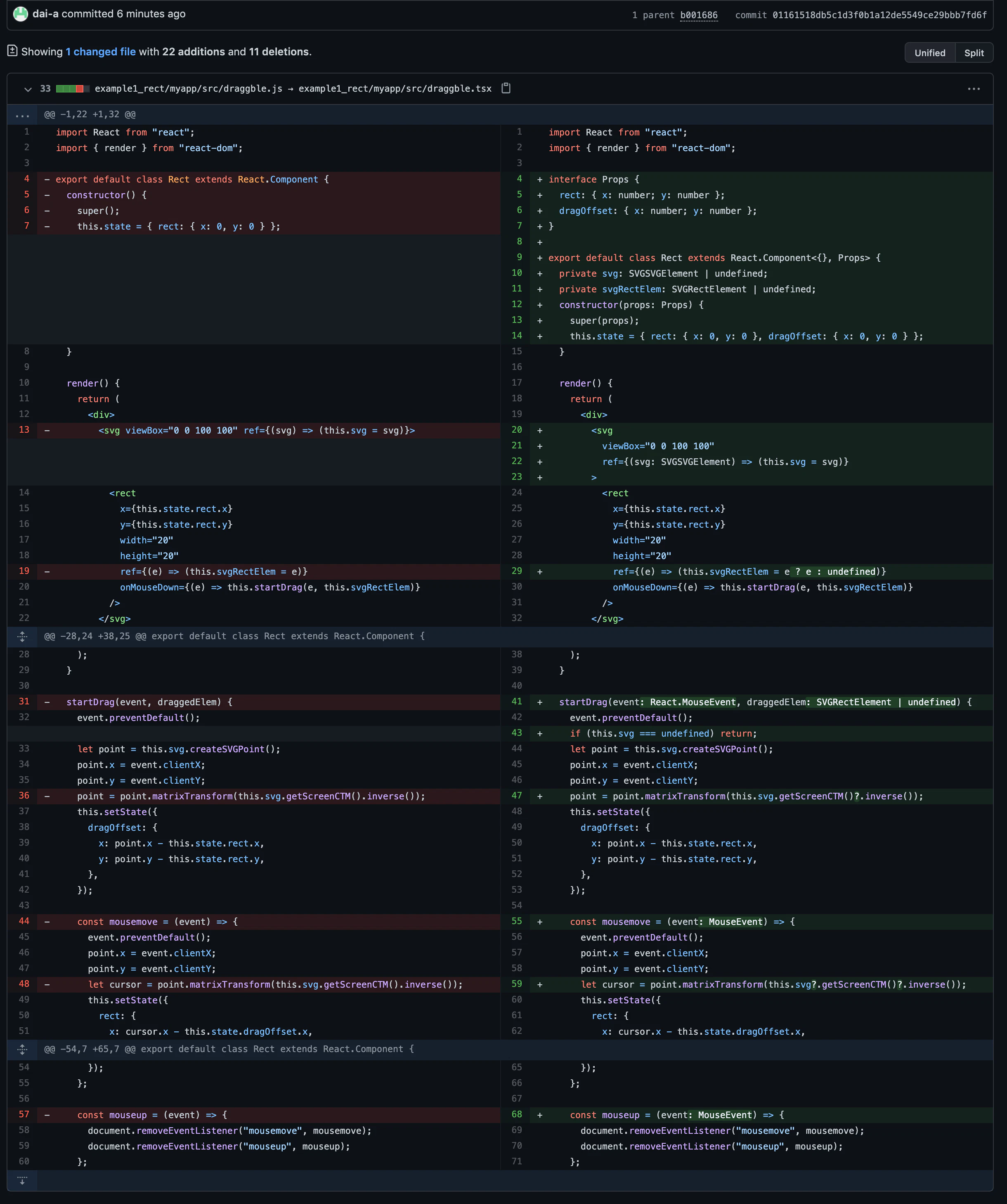Click the dai-a avatar icon
Screen dimensions: 1007x1204
(x=21, y=14)
